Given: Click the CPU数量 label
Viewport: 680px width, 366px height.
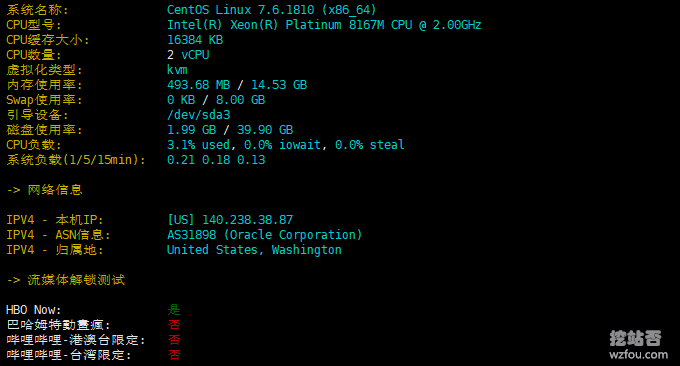Looking at the screenshot, I should [x=34, y=55].
